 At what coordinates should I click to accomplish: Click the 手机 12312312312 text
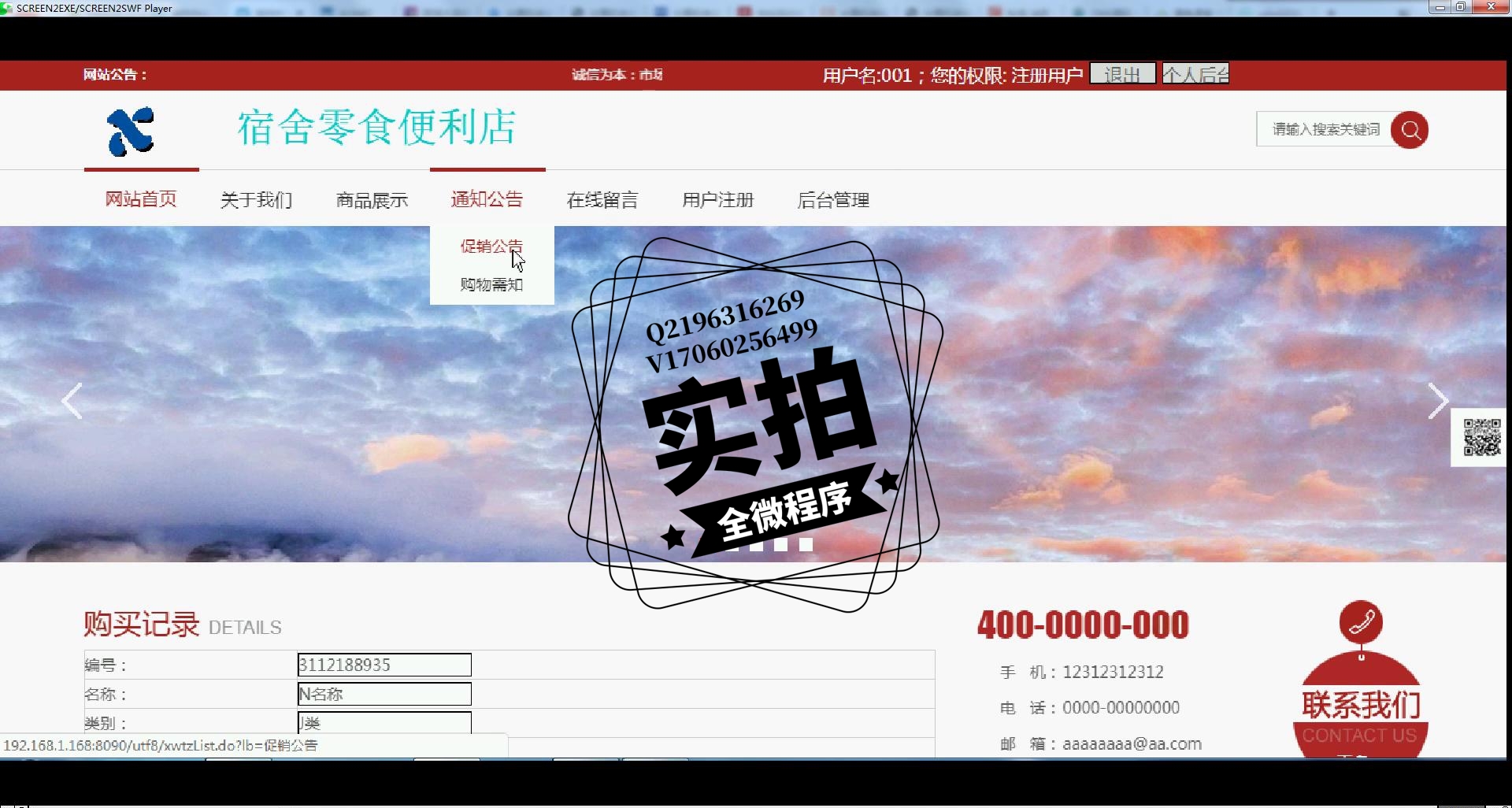1082,672
